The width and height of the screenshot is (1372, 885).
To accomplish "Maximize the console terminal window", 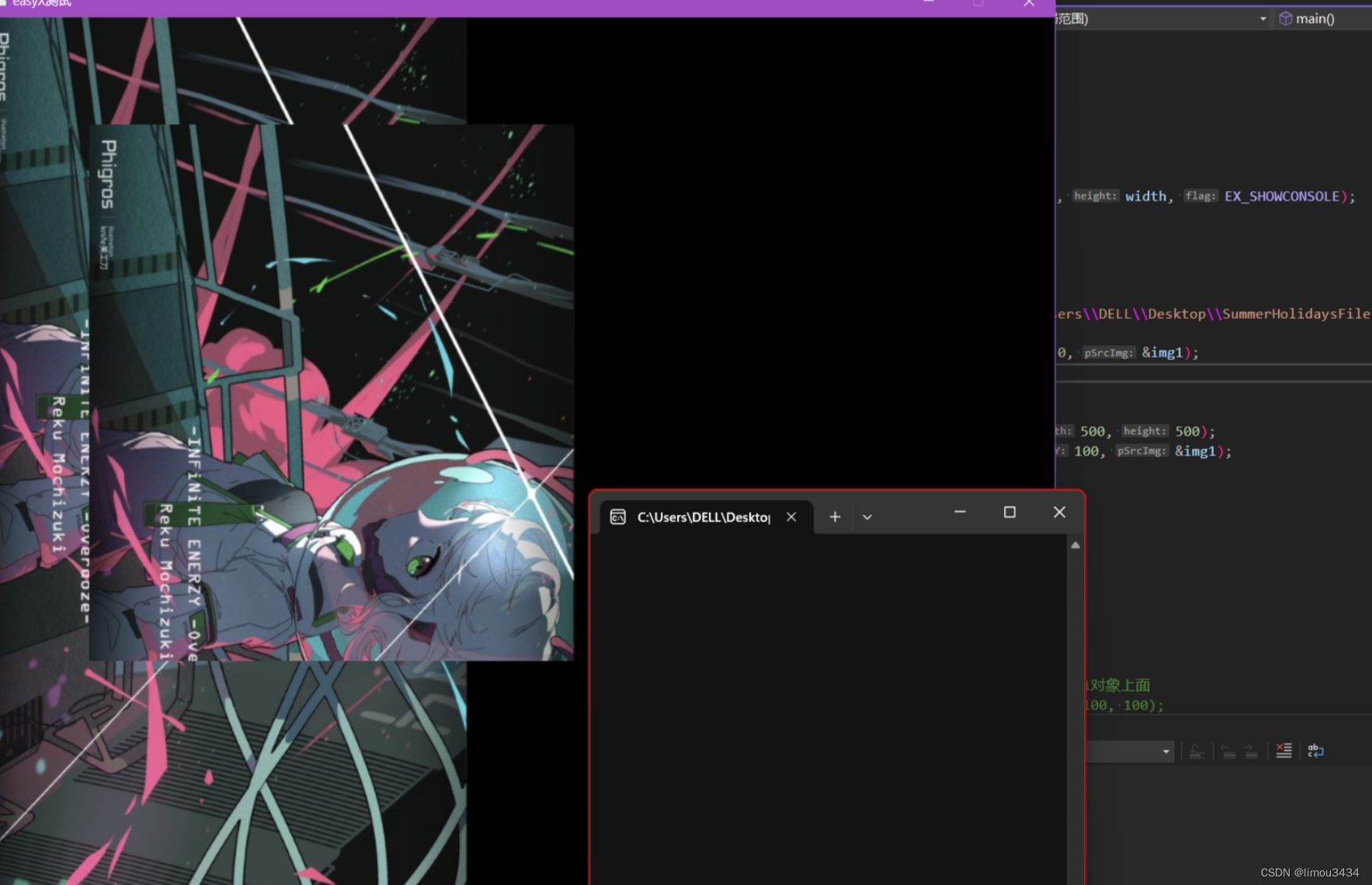I will tap(1009, 512).
